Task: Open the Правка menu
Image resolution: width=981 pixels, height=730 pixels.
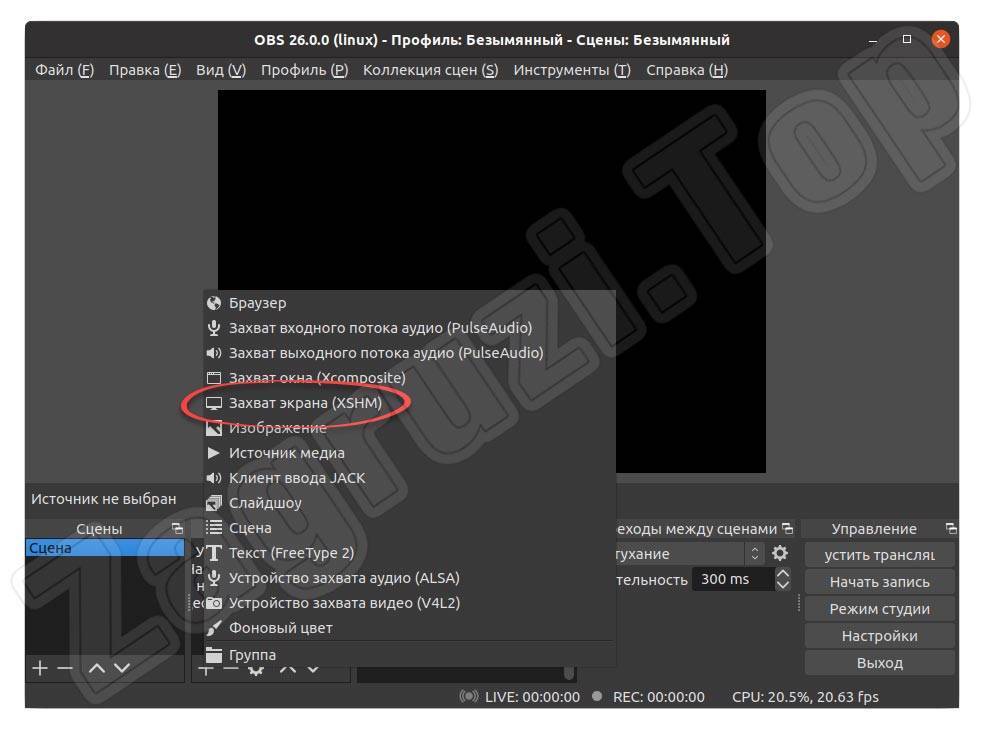Action: (145, 70)
